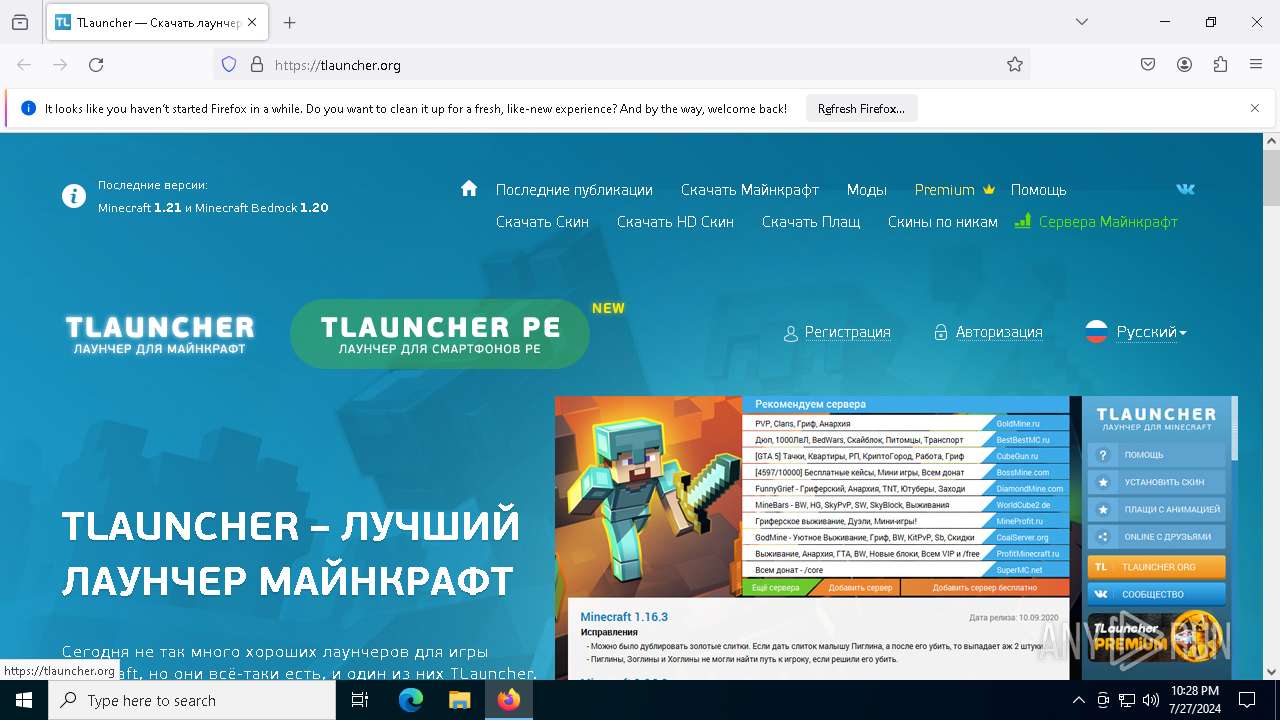1280x720 pixels.
Task: Open the Windows Start menu
Action: (24, 700)
